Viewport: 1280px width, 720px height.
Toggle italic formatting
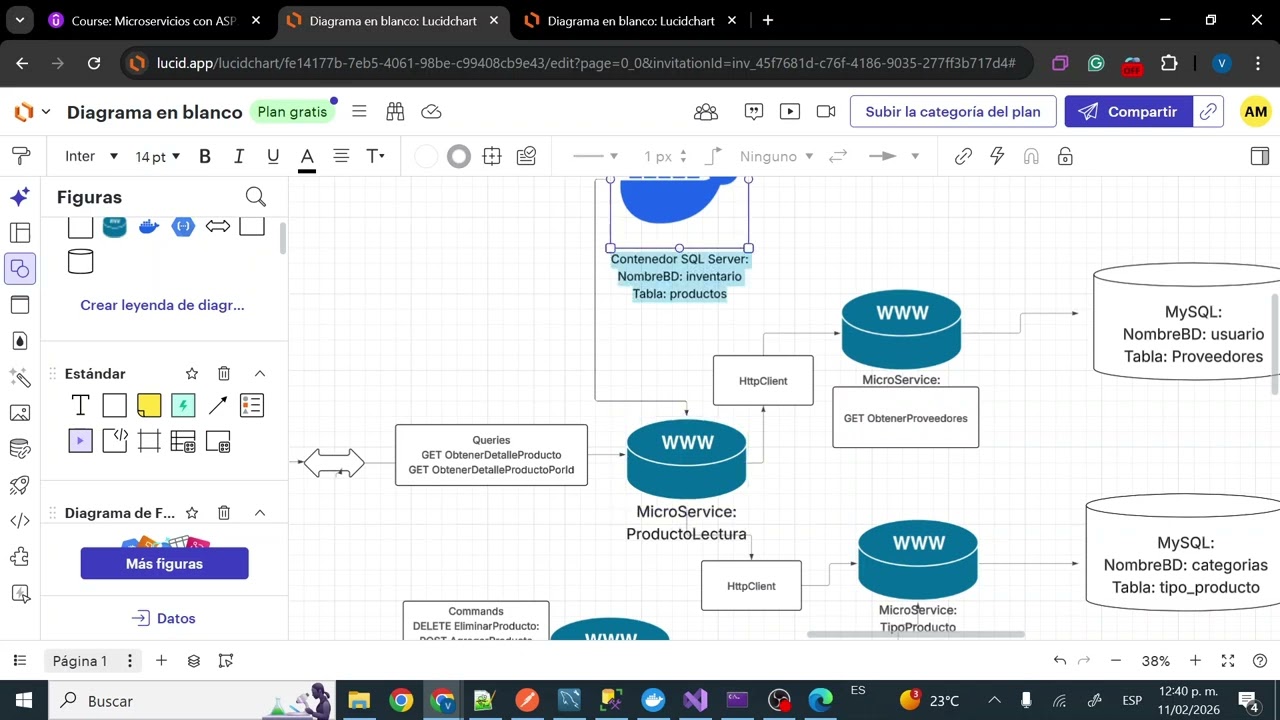click(x=239, y=156)
